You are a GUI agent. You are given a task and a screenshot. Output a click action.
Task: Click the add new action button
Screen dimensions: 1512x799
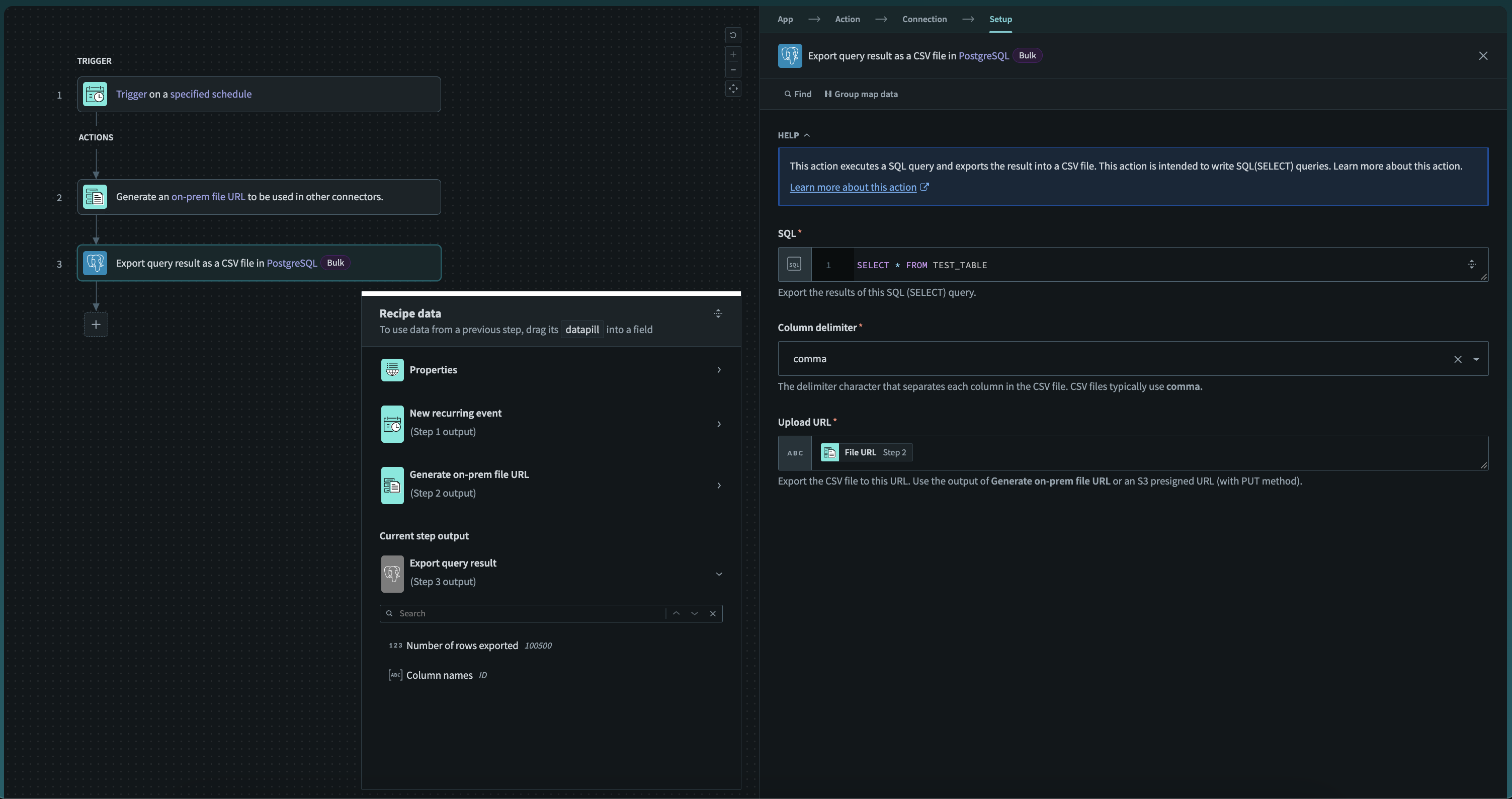tap(96, 324)
